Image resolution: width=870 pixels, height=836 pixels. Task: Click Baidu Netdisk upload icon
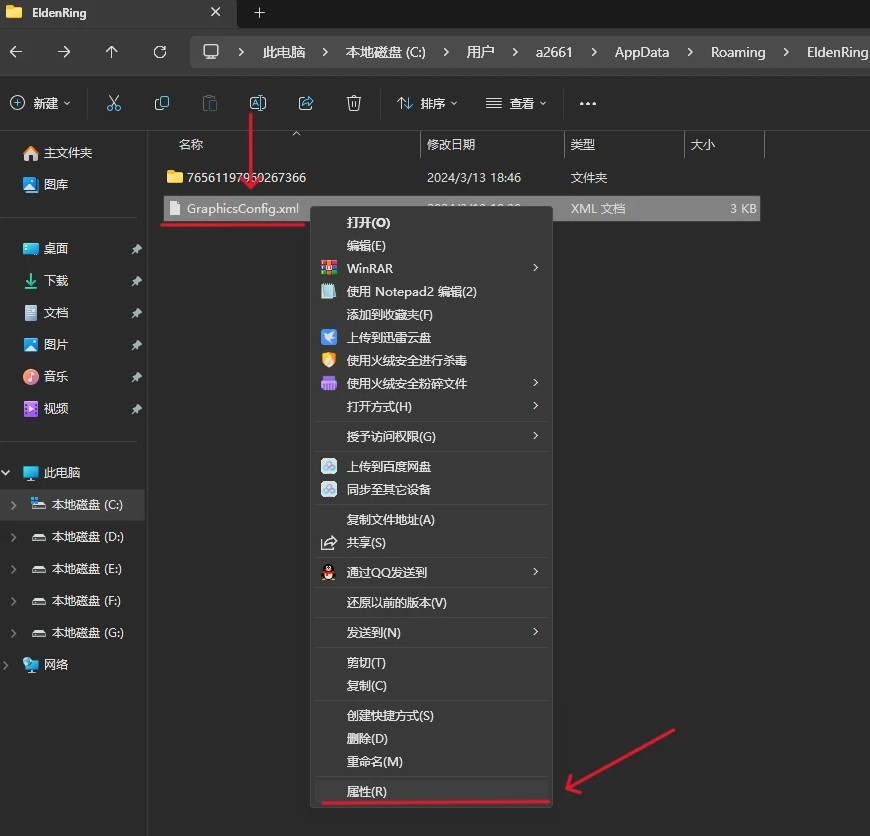328,467
